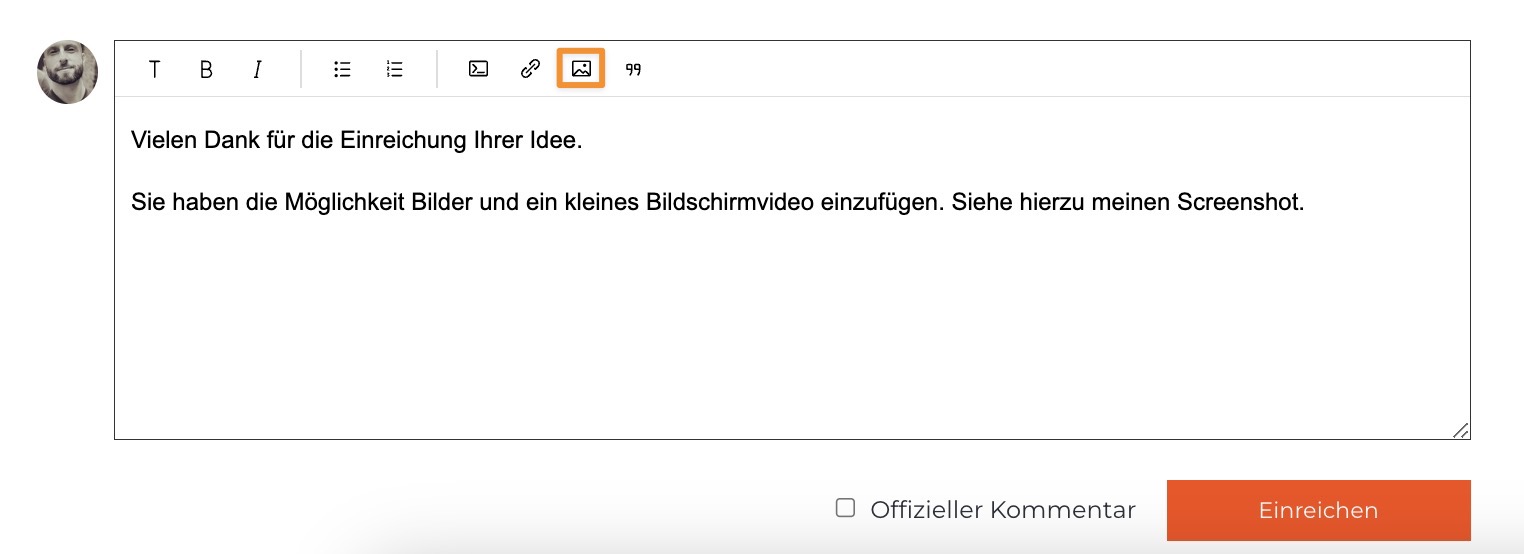Toggle bold formatting

point(206,69)
